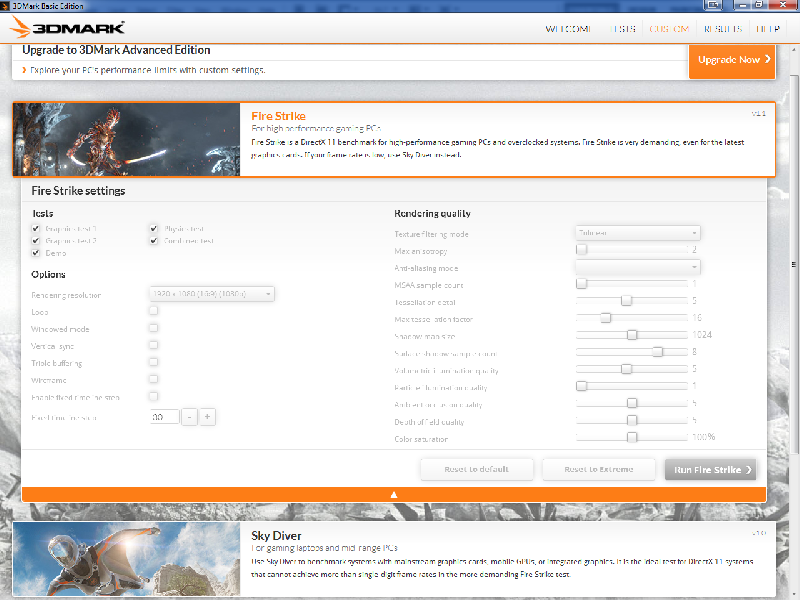Screen dimensions: 800x600
Task: Tick the Enable fixed time step checkbox
Action: [x=154, y=396]
